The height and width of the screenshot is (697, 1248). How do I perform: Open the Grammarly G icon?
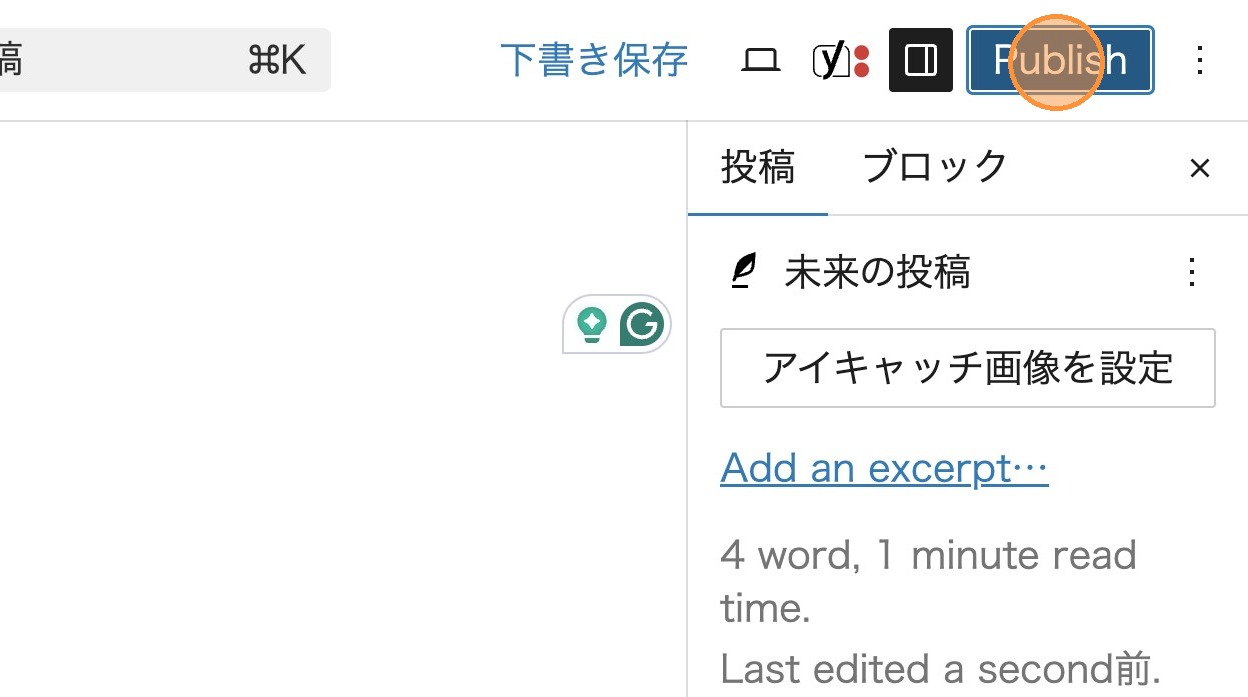(641, 324)
